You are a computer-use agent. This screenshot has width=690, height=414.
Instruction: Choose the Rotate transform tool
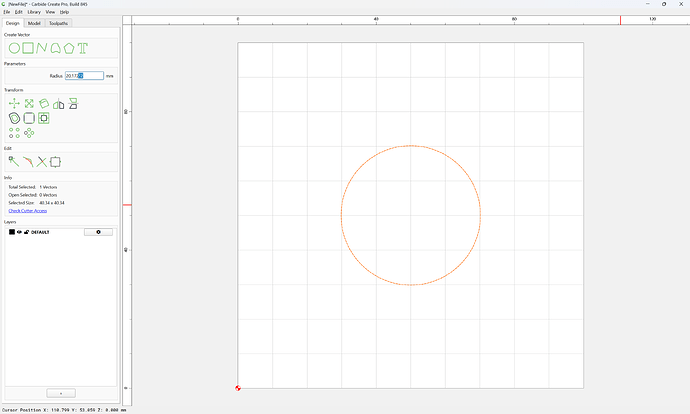coord(44,103)
